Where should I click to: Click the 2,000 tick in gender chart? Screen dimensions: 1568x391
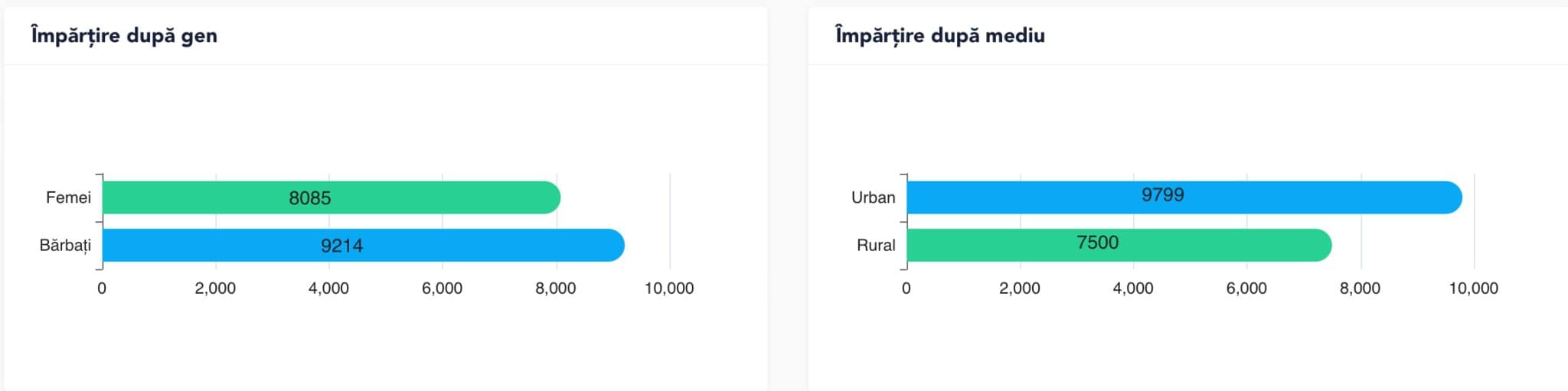pos(215,288)
